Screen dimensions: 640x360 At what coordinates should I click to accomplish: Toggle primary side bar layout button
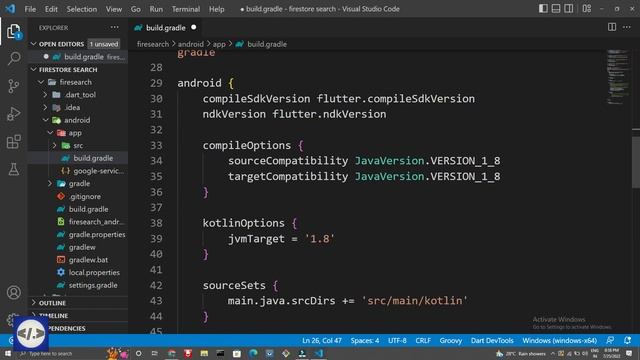coord(543,9)
